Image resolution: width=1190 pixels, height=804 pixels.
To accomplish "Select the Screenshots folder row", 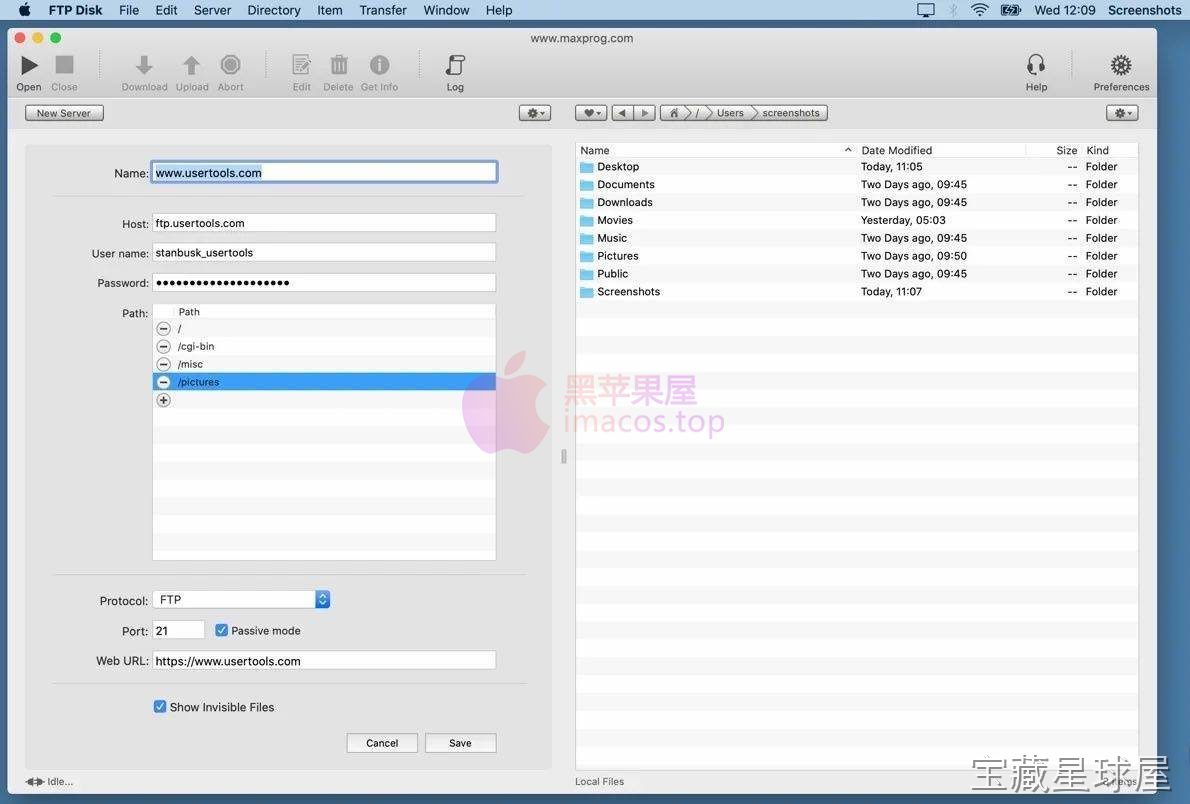I will coord(857,292).
